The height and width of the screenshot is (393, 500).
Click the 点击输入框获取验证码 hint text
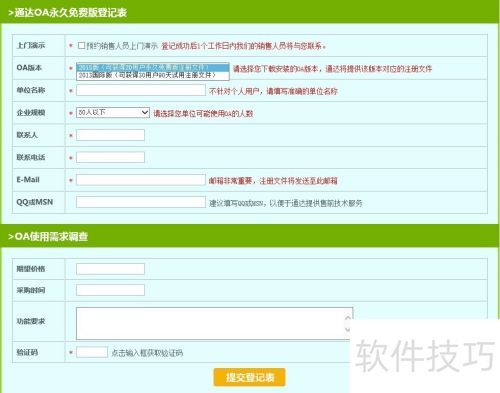tap(147, 353)
